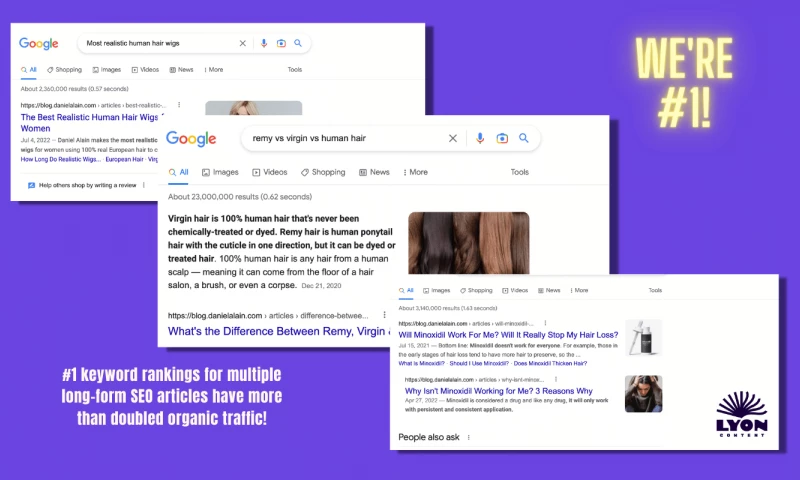Open 'How Long Do Realistic Wigs...' sitelink

(61, 160)
